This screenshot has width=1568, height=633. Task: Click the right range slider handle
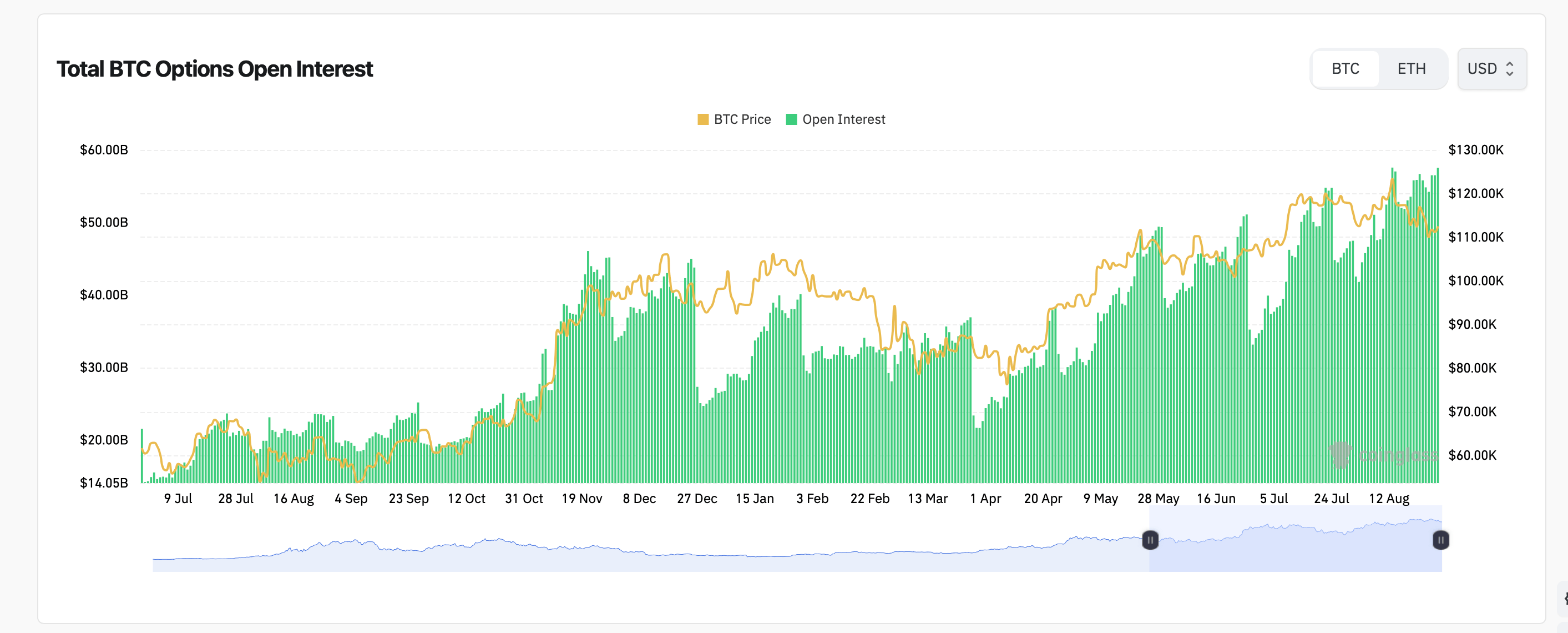click(x=1440, y=540)
